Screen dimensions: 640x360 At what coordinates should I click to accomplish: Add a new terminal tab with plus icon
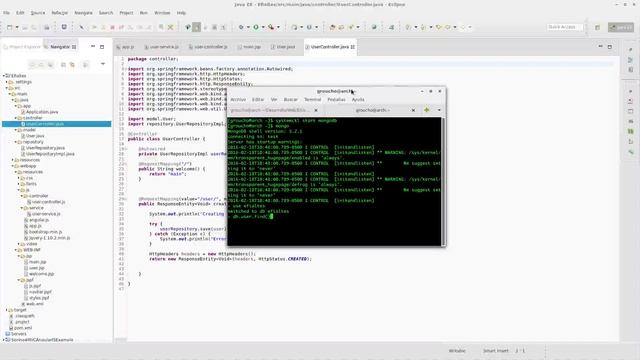pyautogui.click(x=427, y=110)
